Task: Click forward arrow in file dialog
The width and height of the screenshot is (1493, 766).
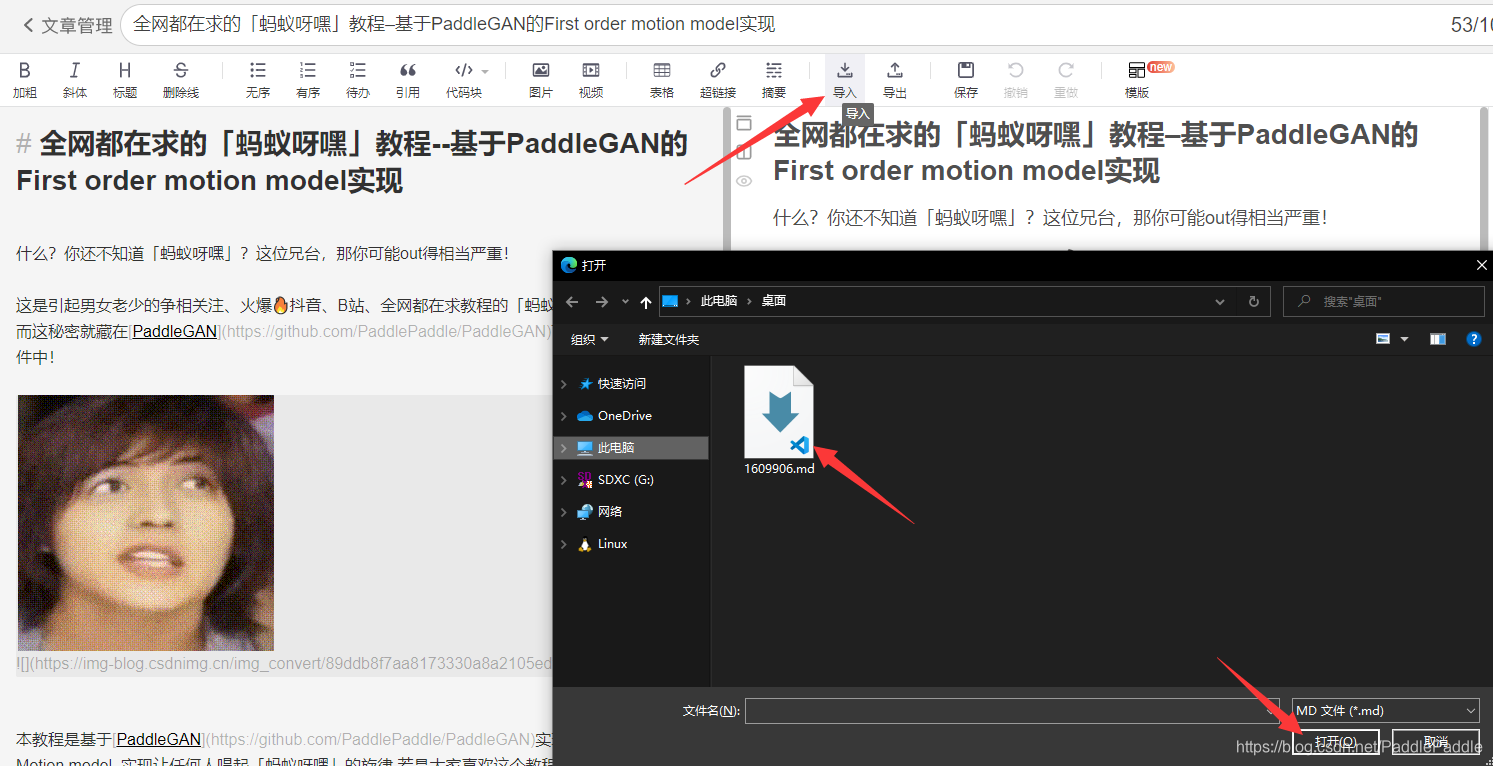Action: (x=602, y=301)
